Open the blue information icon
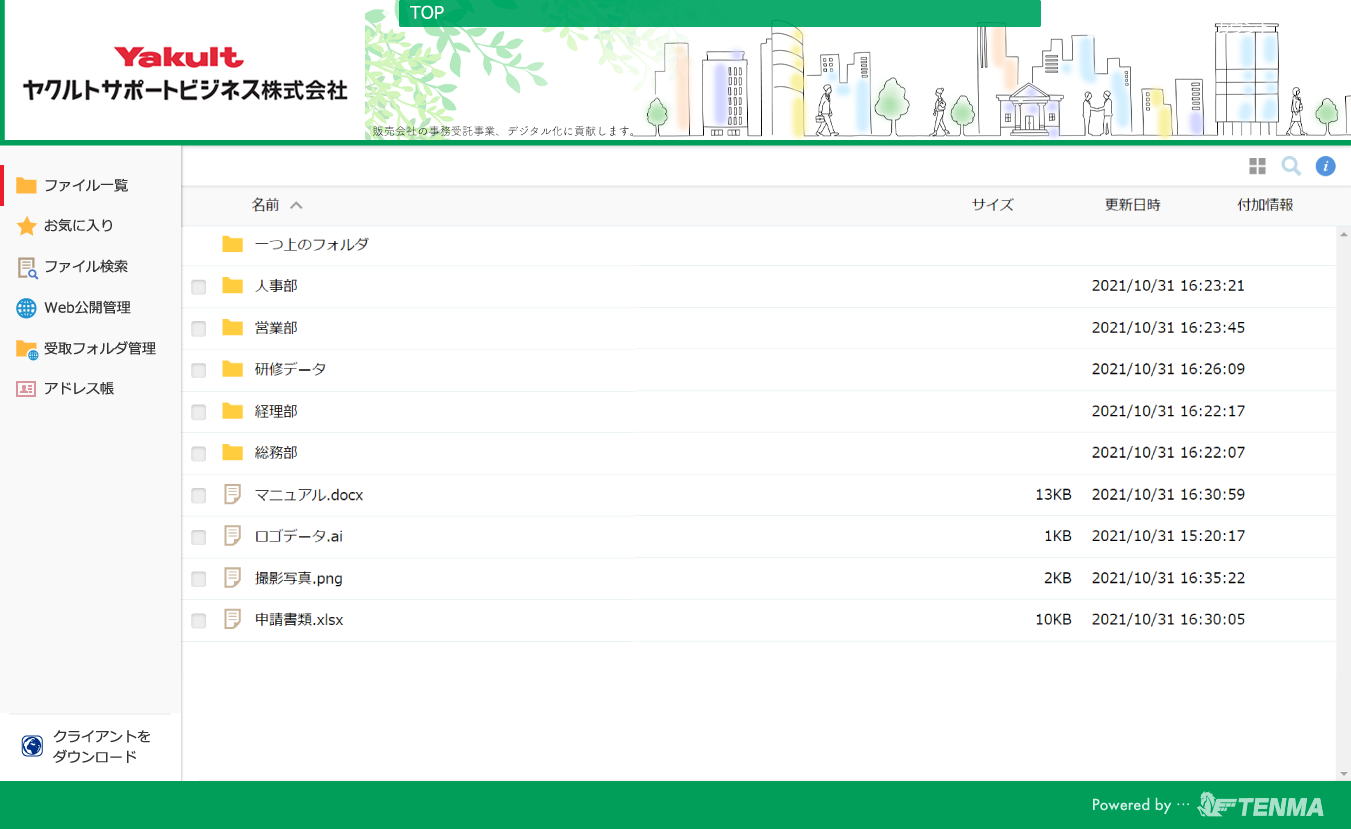This screenshot has width=1351, height=829. [x=1325, y=166]
